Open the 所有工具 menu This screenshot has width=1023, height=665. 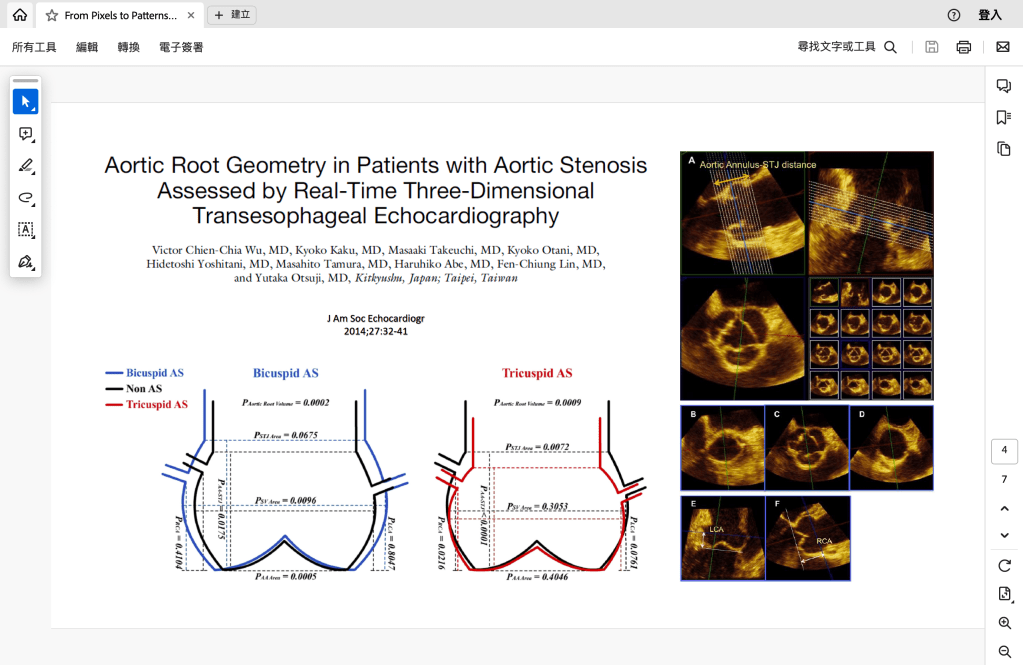[x=34, y=47]
